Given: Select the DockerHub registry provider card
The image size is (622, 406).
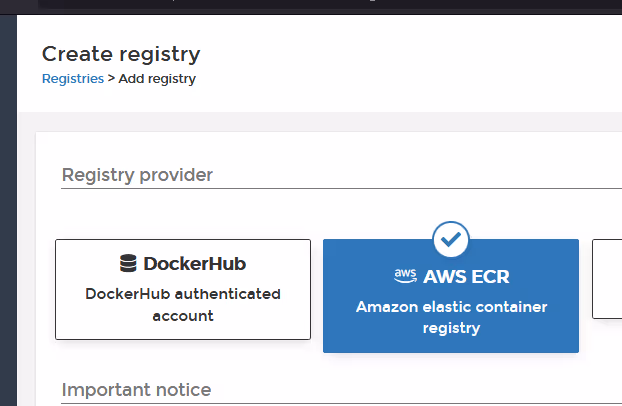Looking at the screenshot, I should (183, 289).
